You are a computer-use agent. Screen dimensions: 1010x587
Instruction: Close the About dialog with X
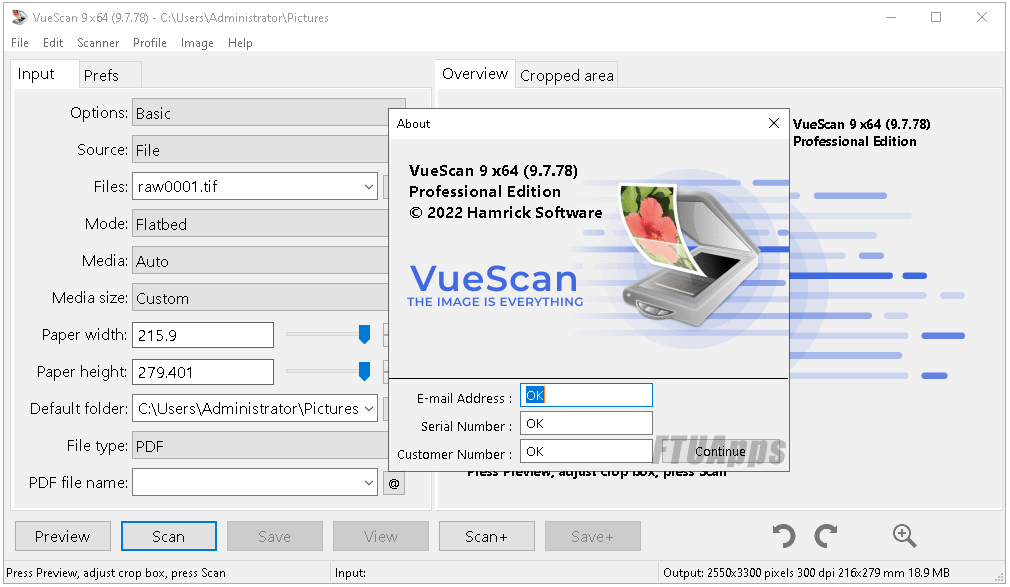click(774, 123)
